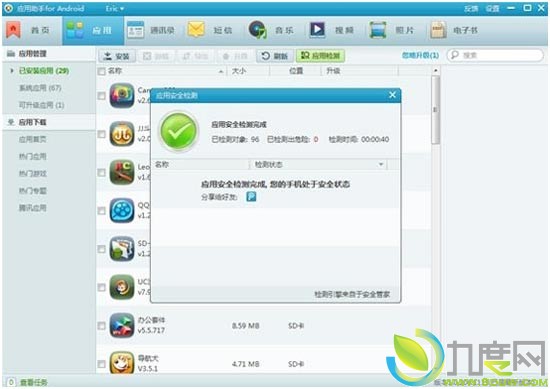550x389 pixels.
Task: Click the 搜索 search field
Action: click(495, 55)
